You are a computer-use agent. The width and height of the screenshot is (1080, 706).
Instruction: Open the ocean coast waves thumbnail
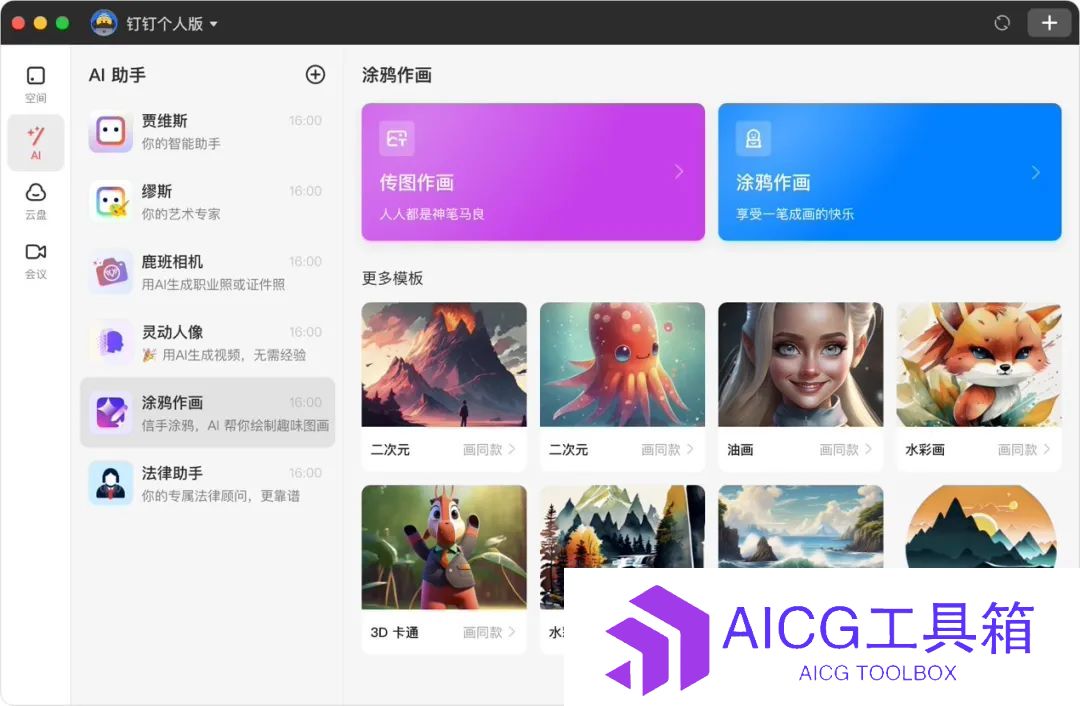tap(800, 527)
